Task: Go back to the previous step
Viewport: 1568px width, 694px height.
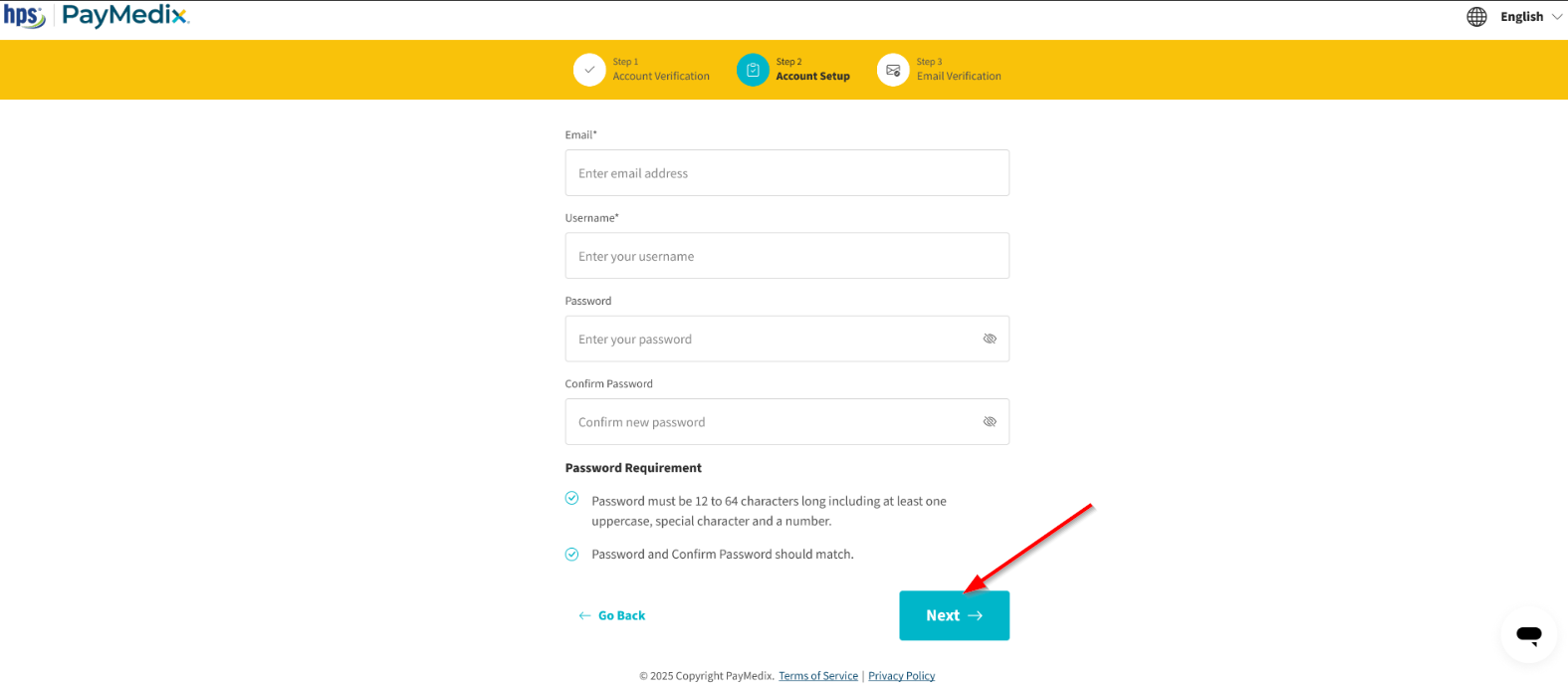Action: (612, 615)
